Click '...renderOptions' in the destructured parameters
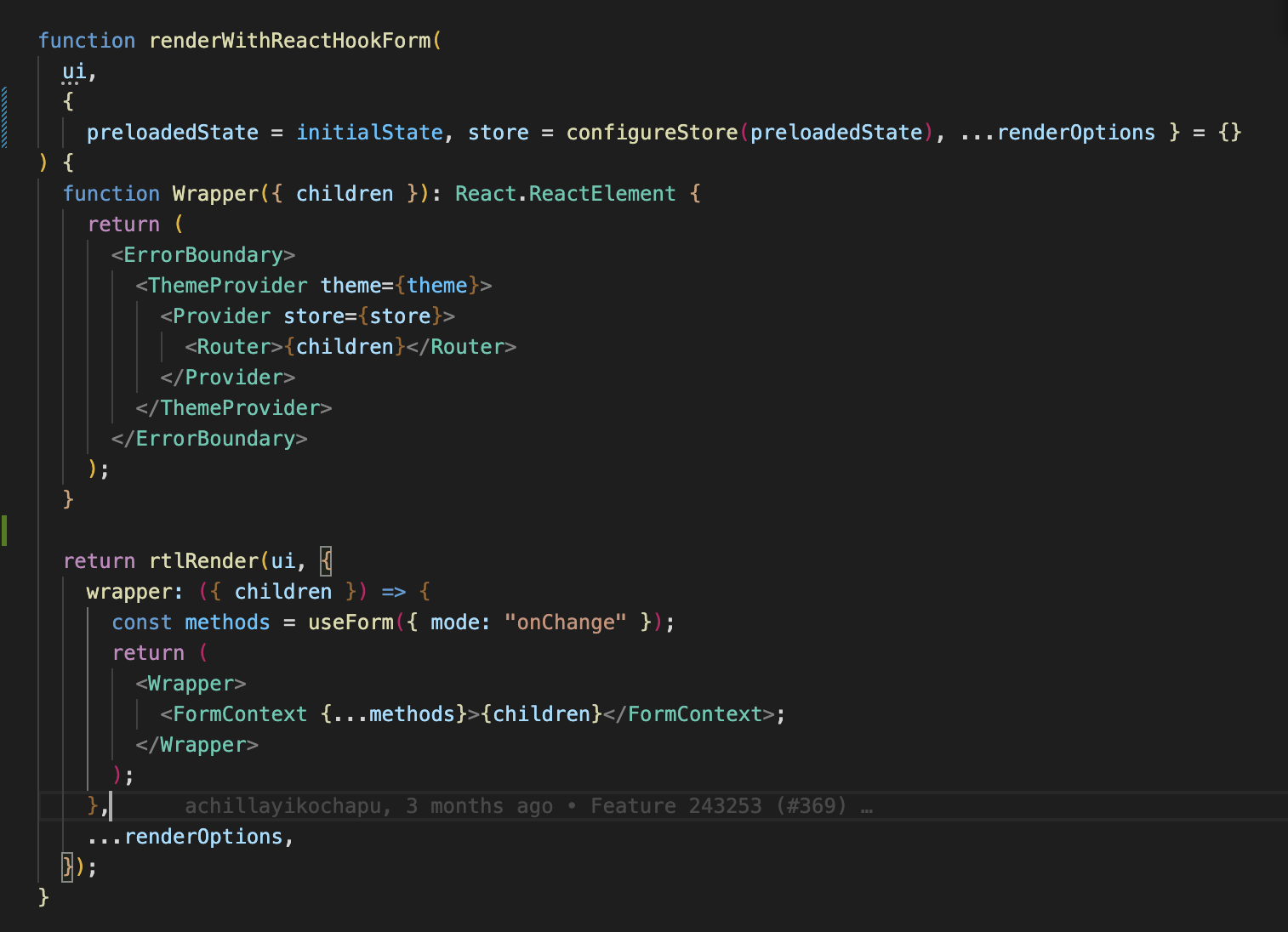Viewport: 1288px width, 932px height. pos(1057,133)
